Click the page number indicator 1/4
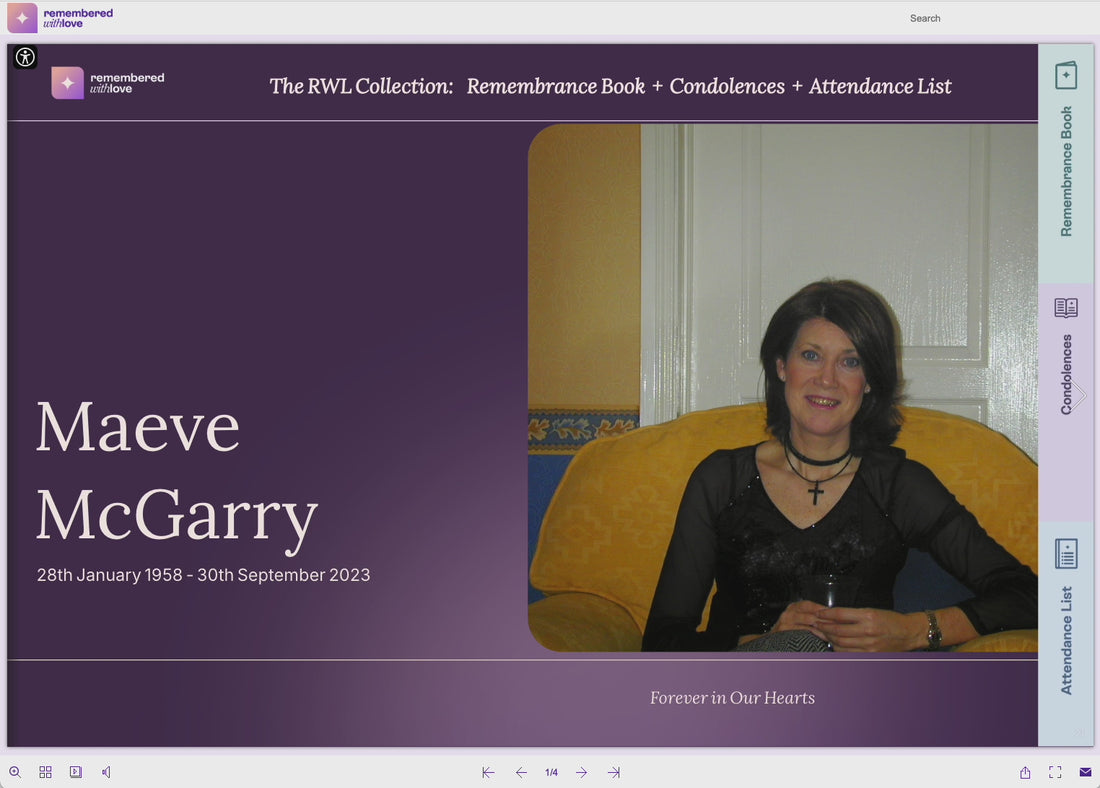 (x=551, y=773)
